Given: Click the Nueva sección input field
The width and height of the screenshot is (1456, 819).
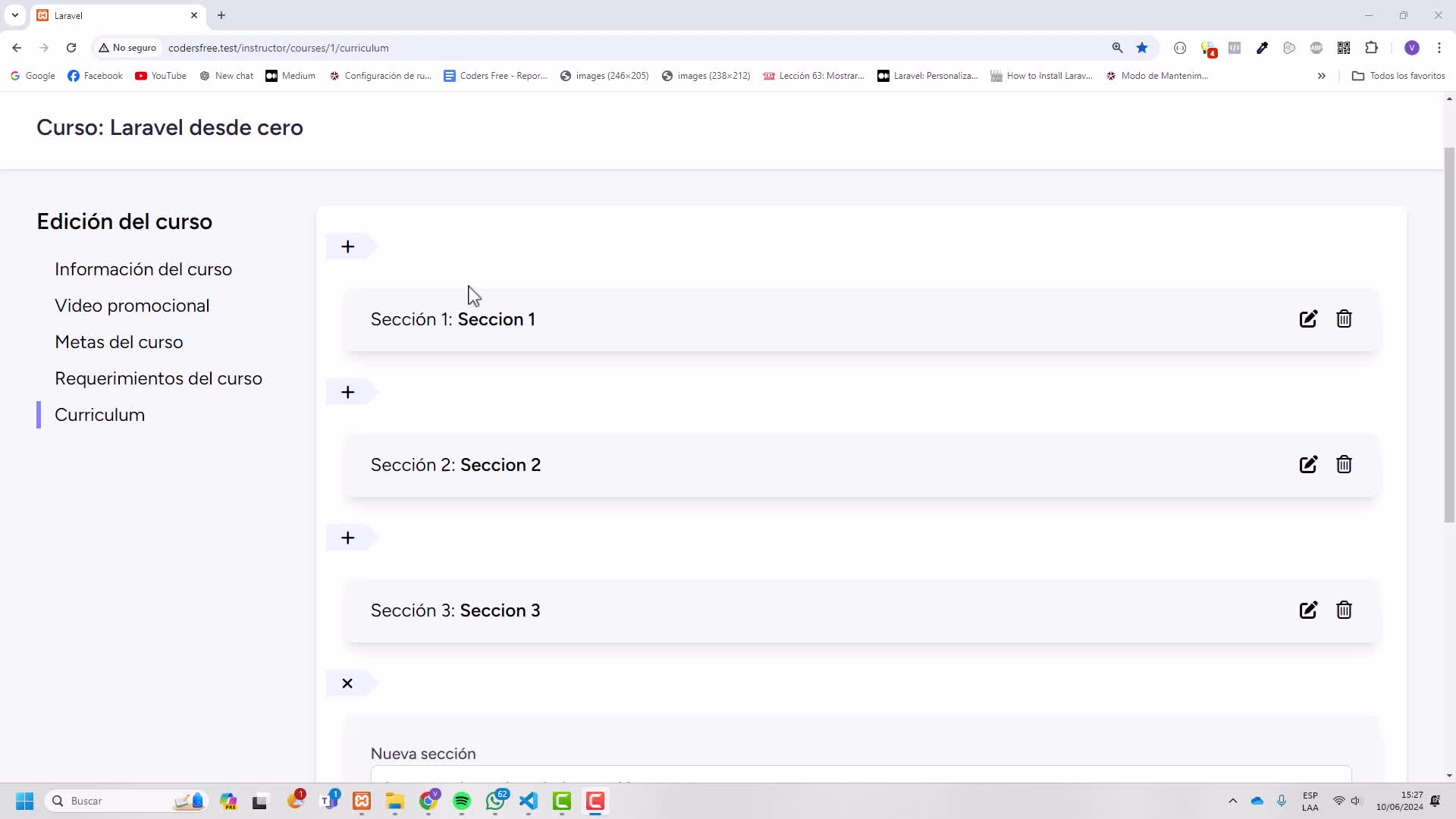Looking at the screenshot, I should click(x=861, y=775).
